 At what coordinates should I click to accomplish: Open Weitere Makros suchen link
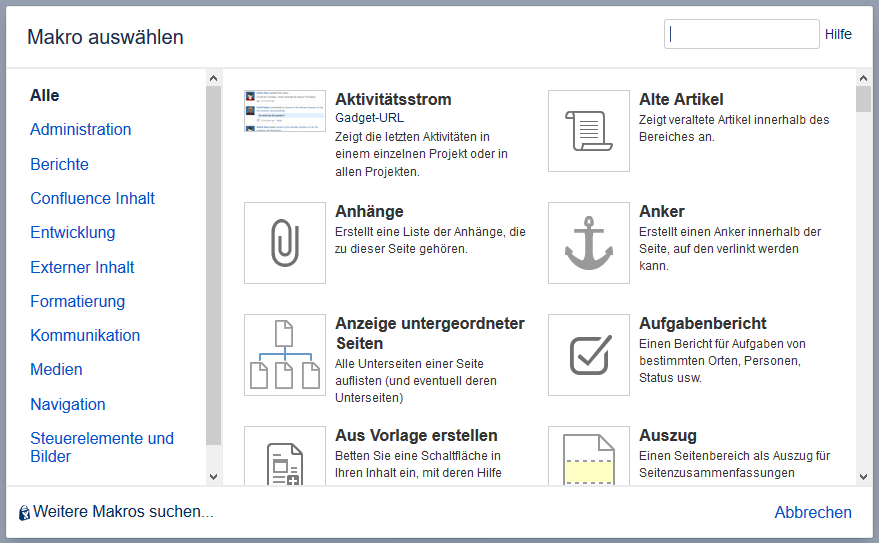pos(123,512)
